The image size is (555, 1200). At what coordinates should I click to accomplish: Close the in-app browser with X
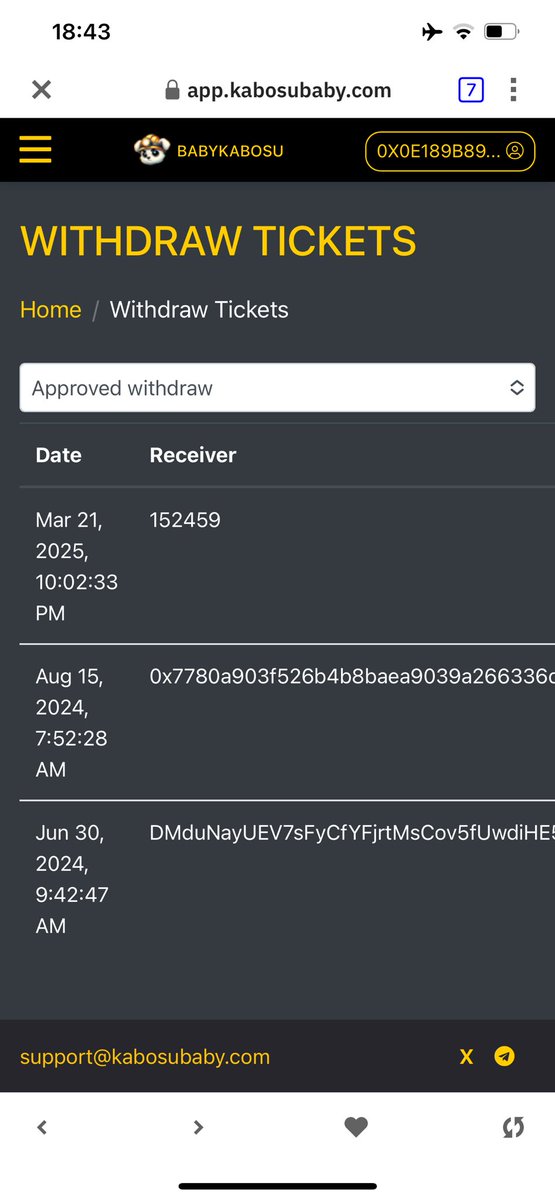[41, 90]
